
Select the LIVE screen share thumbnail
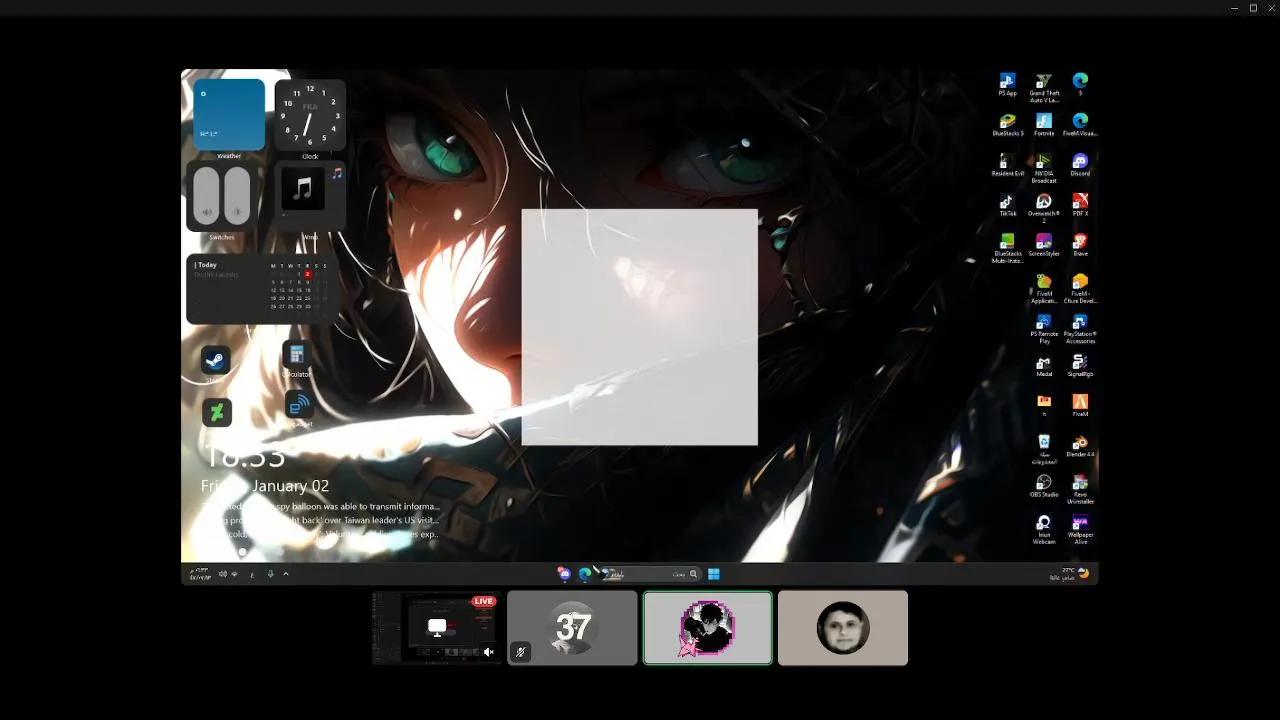436,628
